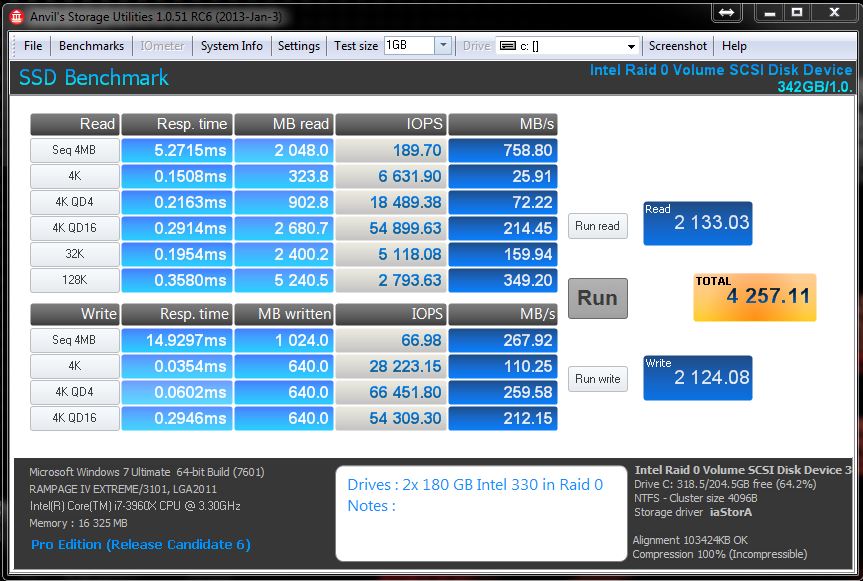863x581 pixels.
Task: Click the Run write button
Action: tap(598, 379)
